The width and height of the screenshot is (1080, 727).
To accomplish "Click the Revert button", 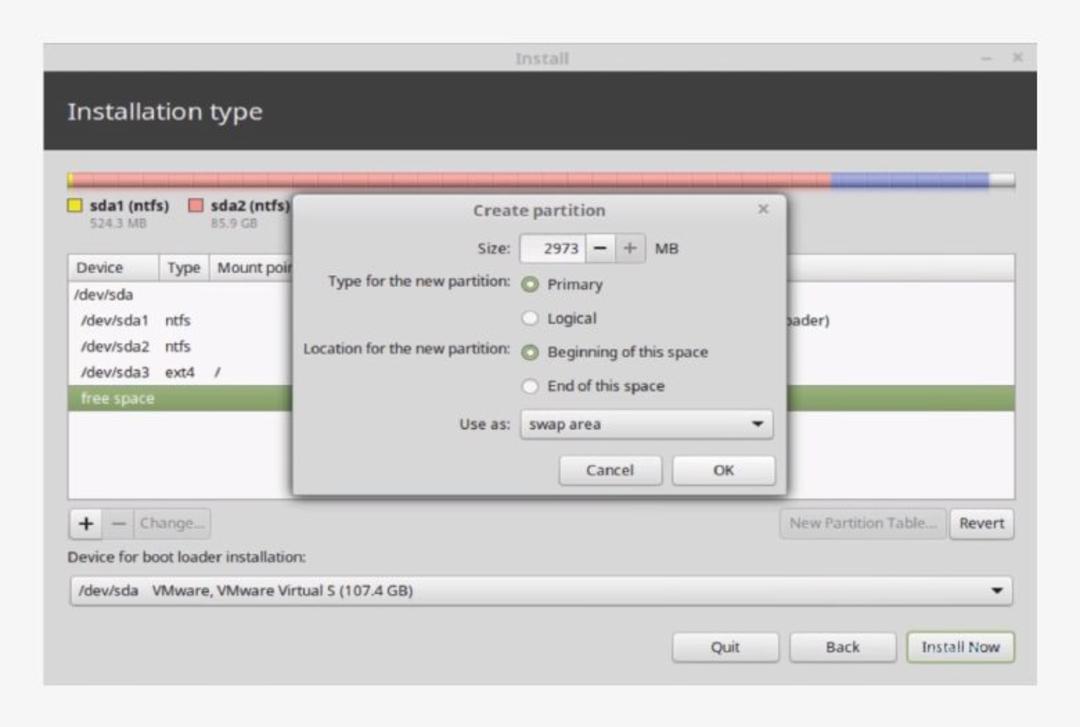I will pyautogui.click(x=982, y=524).
